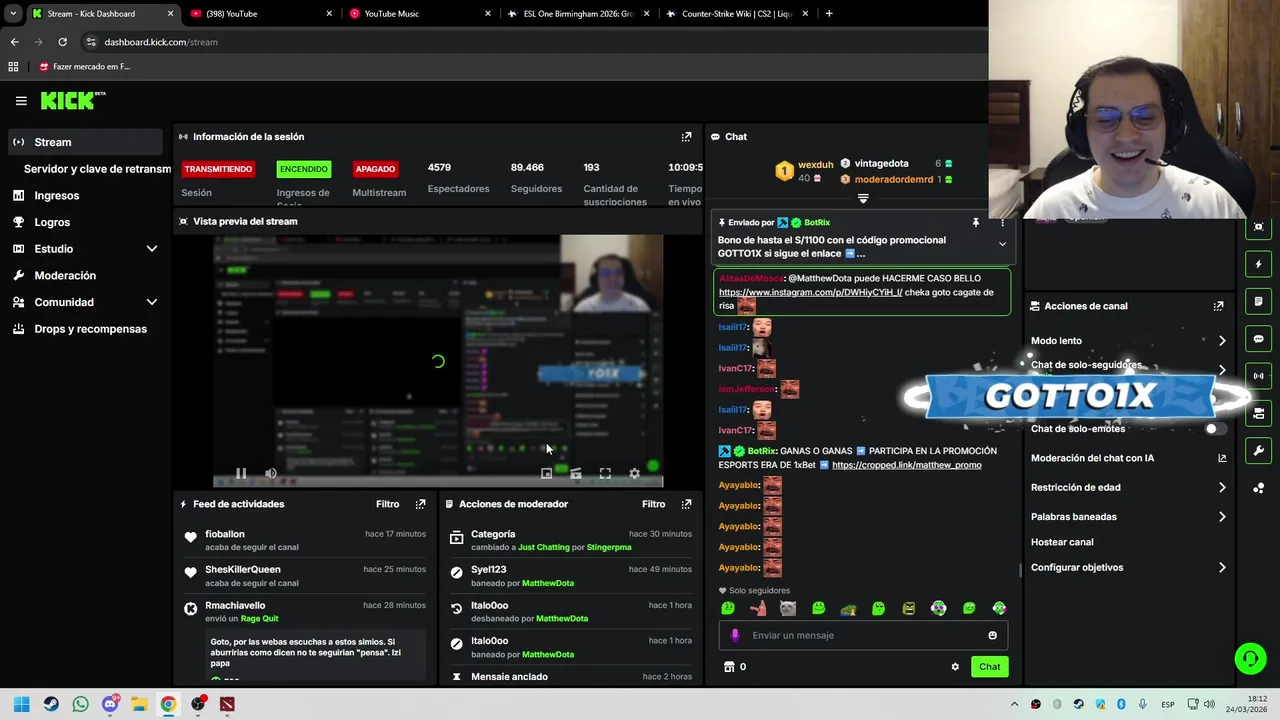The height and width of the screenshot is (720, 1280).
Task: Click the broadcast signal icon in the right sidebar
Action: pos(1258,376)
